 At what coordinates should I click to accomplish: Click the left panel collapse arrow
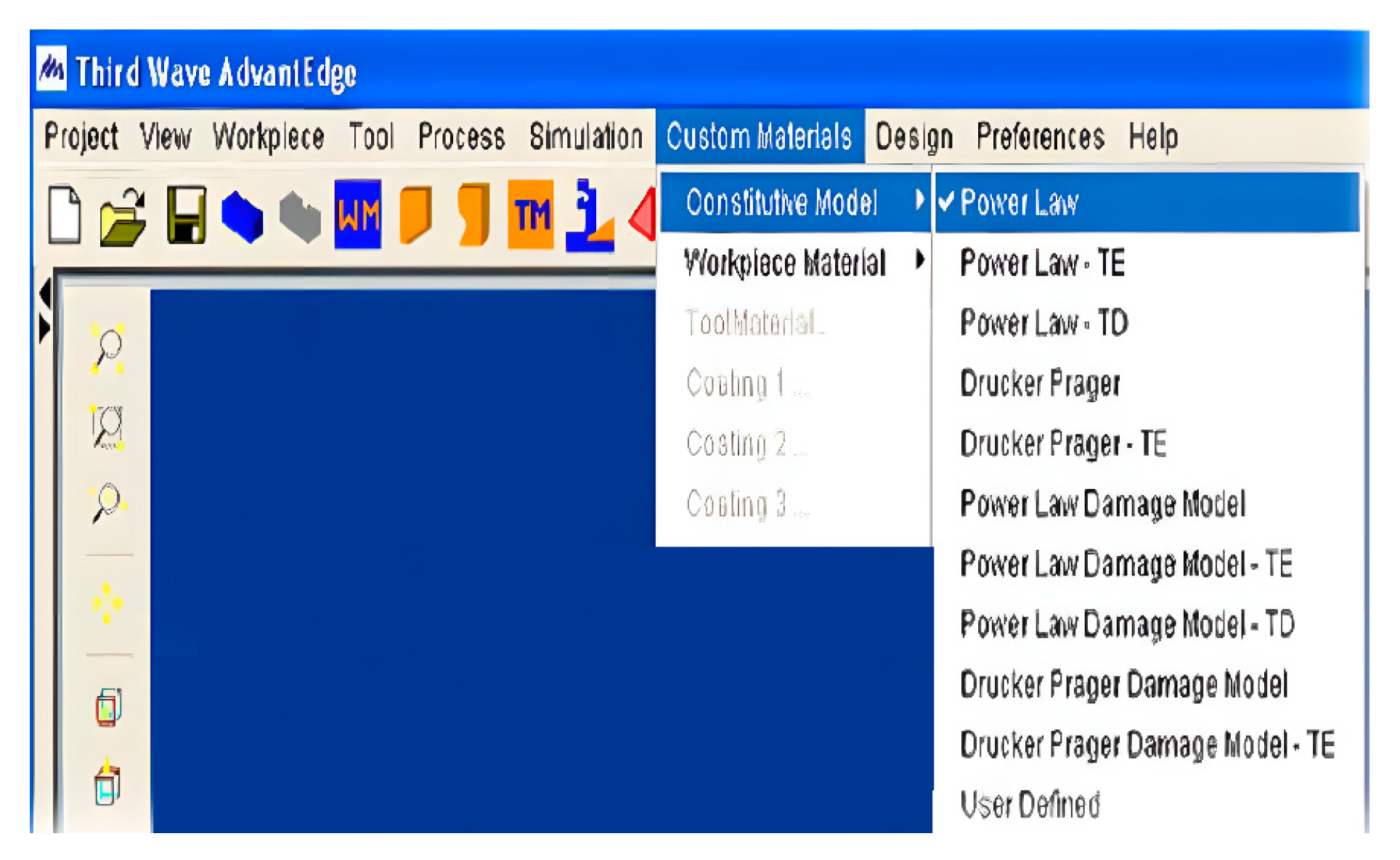[45, 294]
